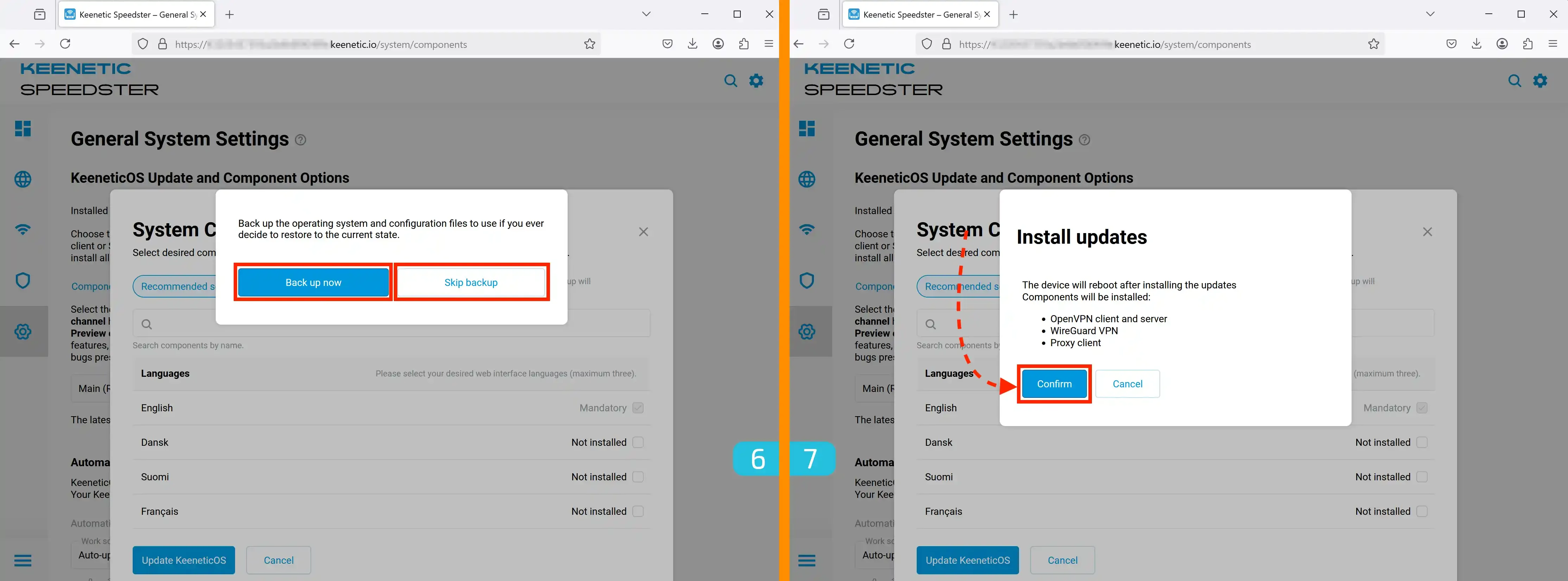Open the shield security section in the sidebar
This screenshot has height=581, width=1568.
tap(23, 280)
